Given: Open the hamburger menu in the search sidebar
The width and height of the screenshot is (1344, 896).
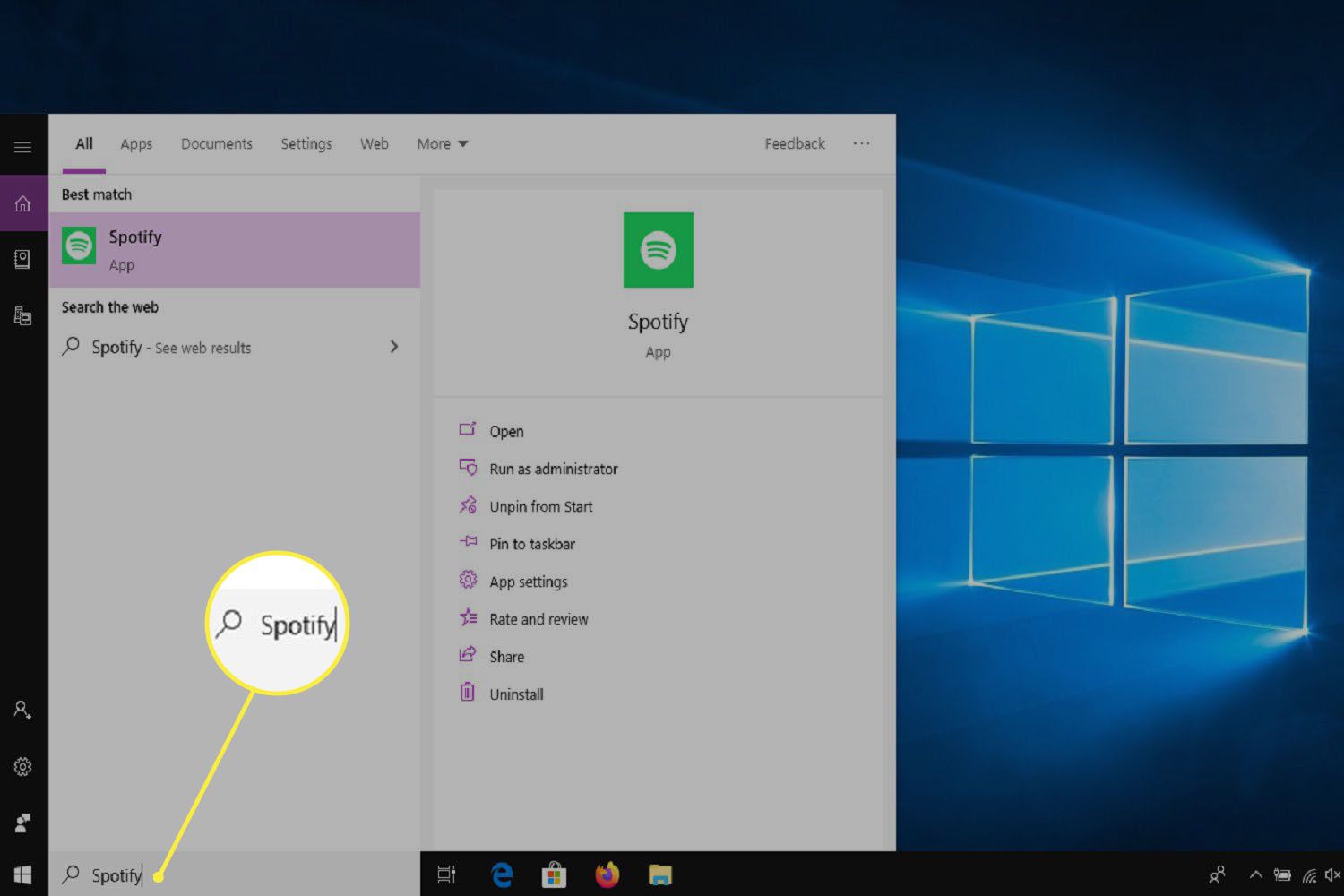Looking at the screenshot, I should [x=23, y=147].
